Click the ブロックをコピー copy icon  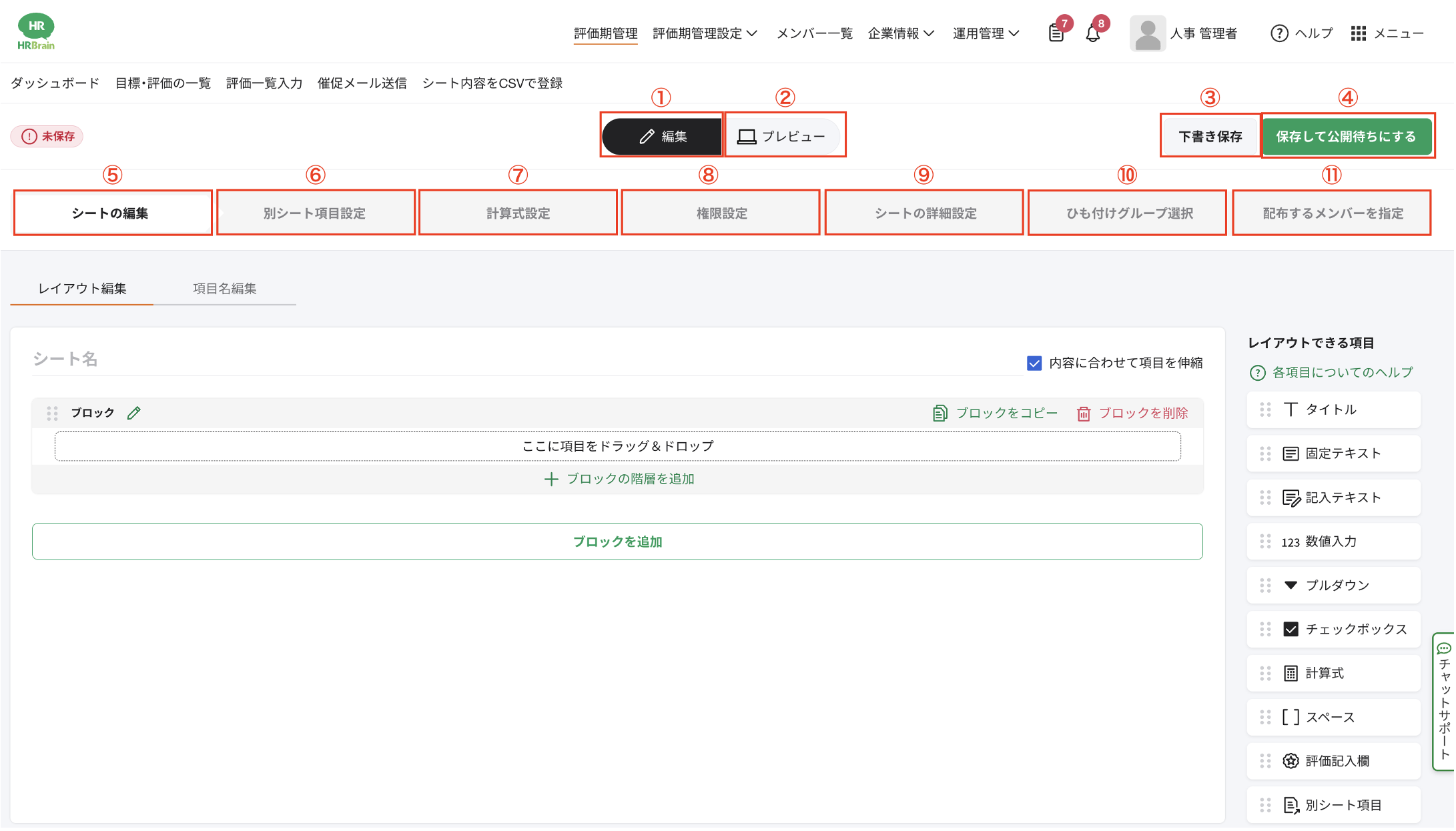(940, 413)
